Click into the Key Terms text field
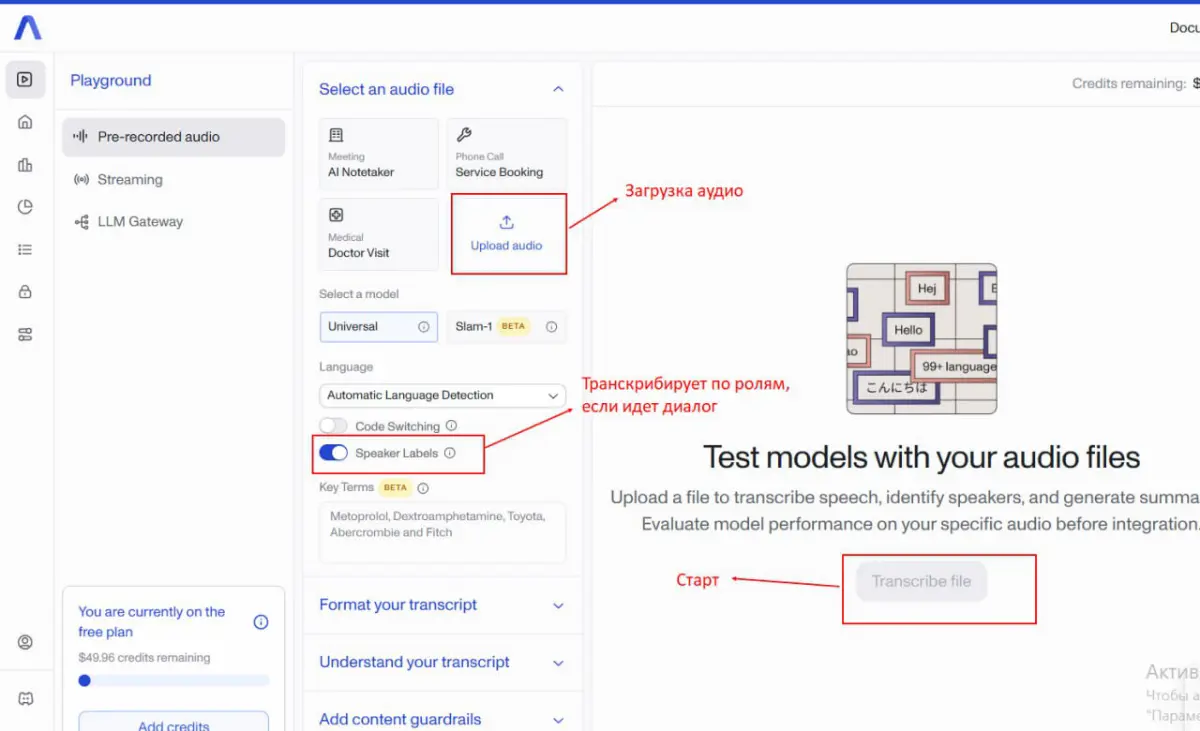This screenshot has height=731, width=1200. coord(442,532)
